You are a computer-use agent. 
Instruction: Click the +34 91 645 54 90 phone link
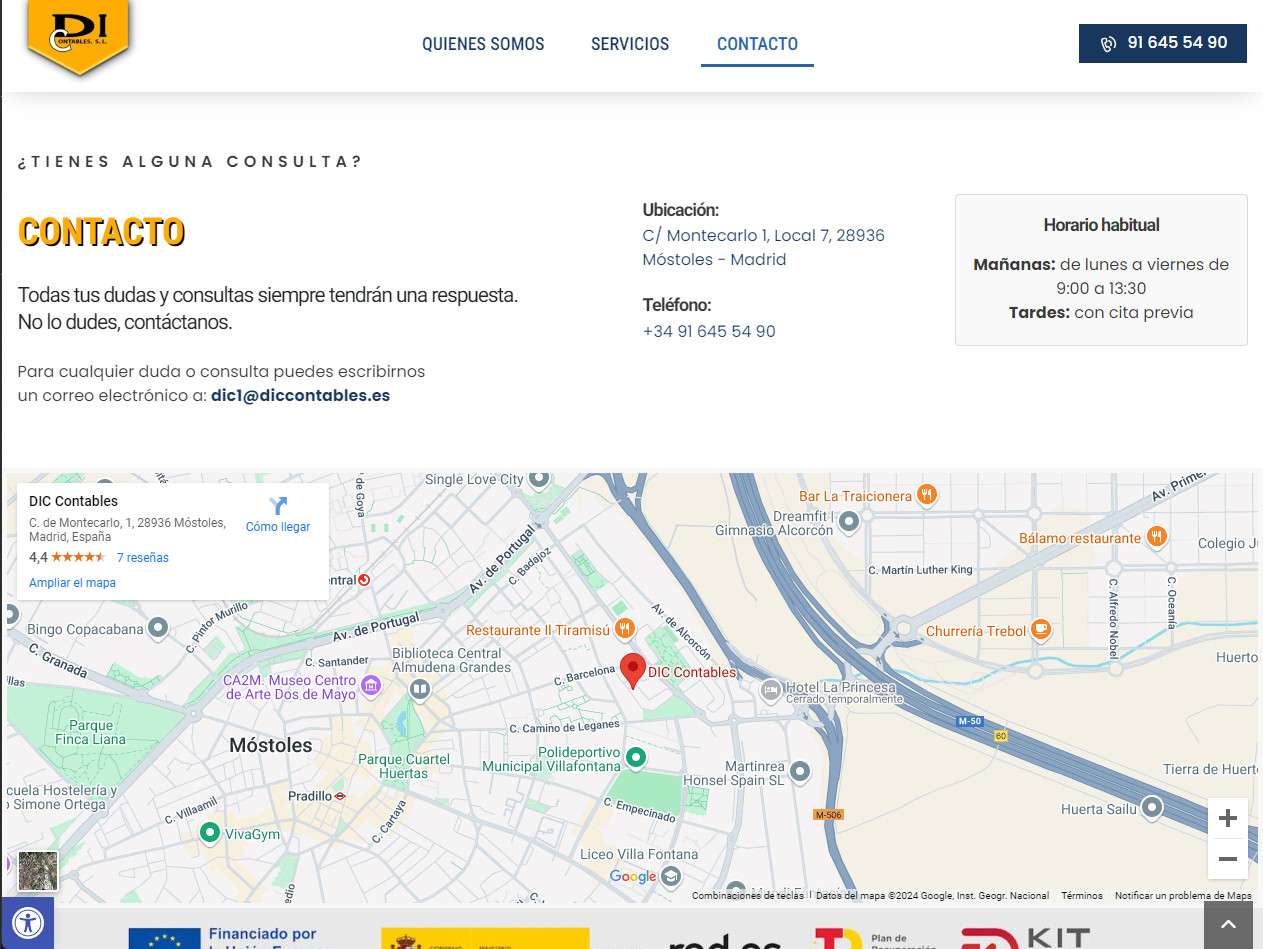tap(709, 331)
